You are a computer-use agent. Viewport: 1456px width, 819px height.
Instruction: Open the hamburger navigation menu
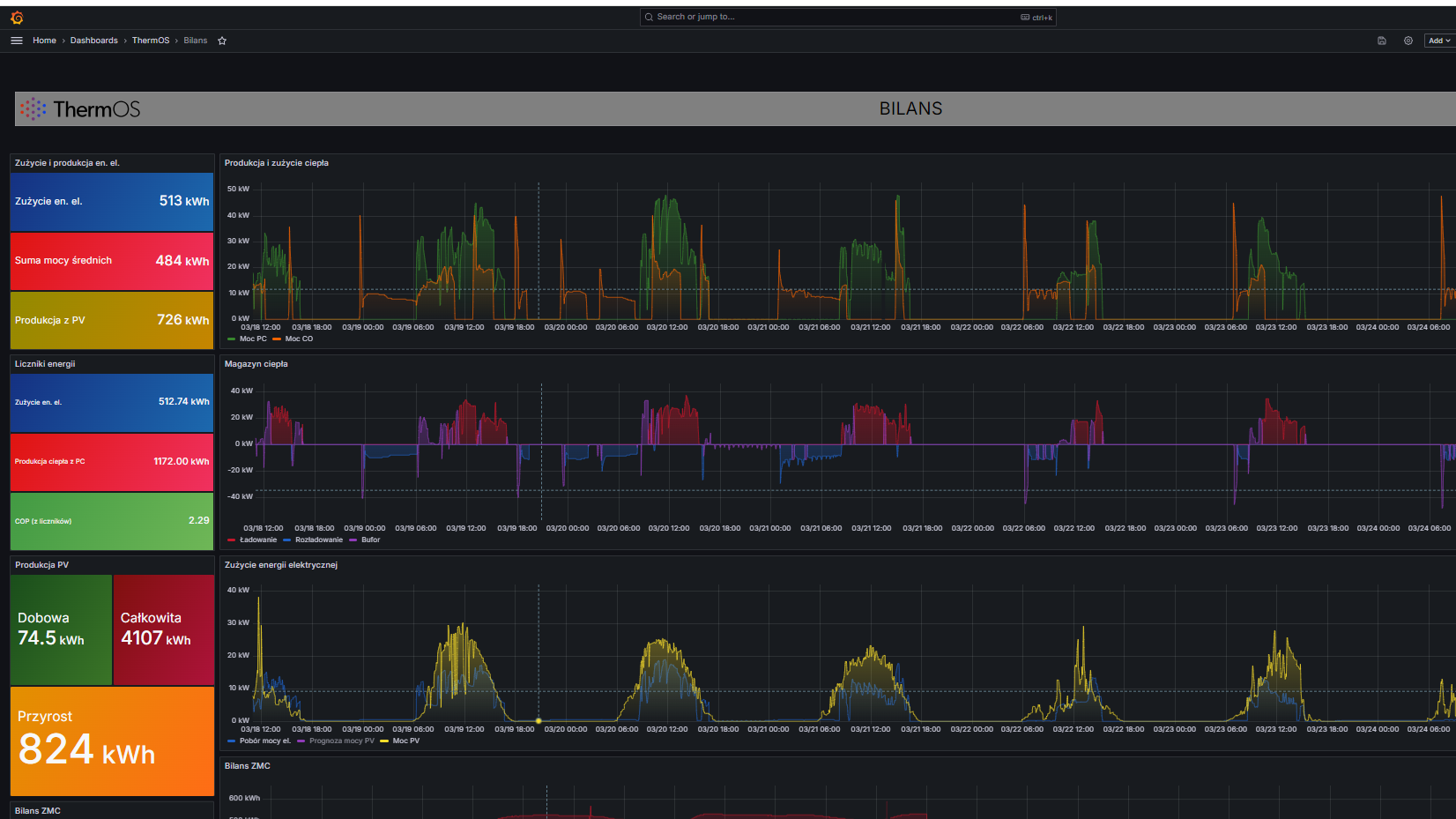click(x=17, y=41)
